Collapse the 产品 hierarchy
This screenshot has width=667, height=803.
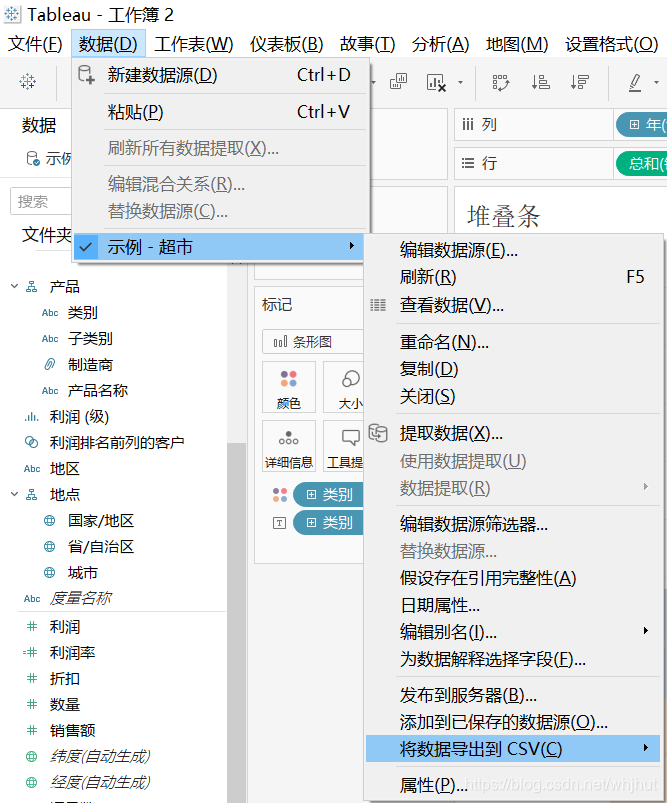15,286
